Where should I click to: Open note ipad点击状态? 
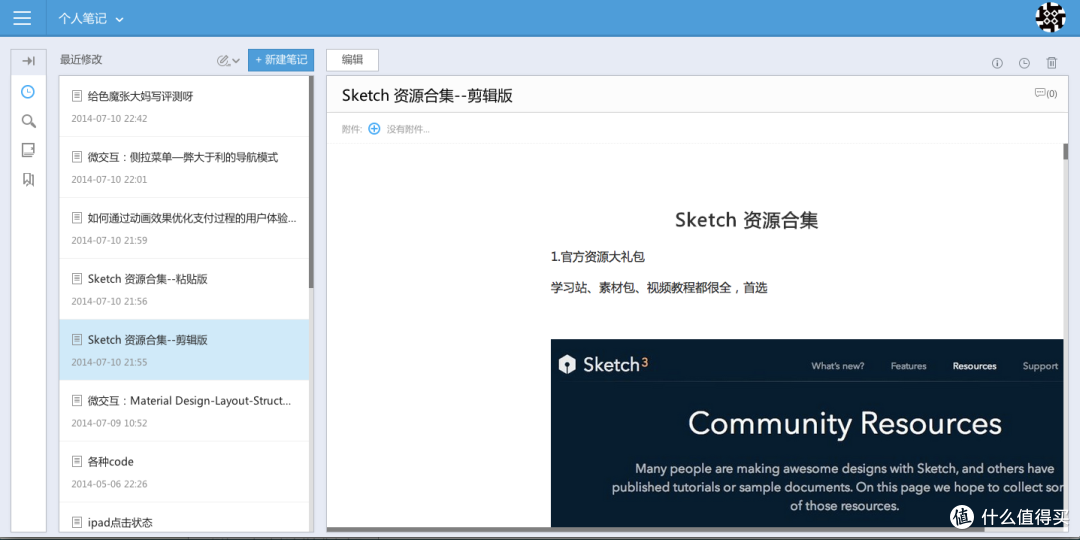point(184,517)
